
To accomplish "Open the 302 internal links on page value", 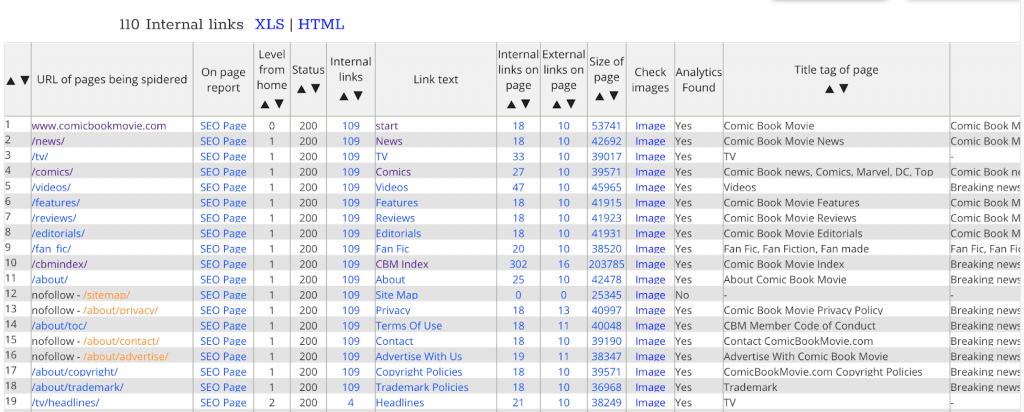I will click(518, 264).
